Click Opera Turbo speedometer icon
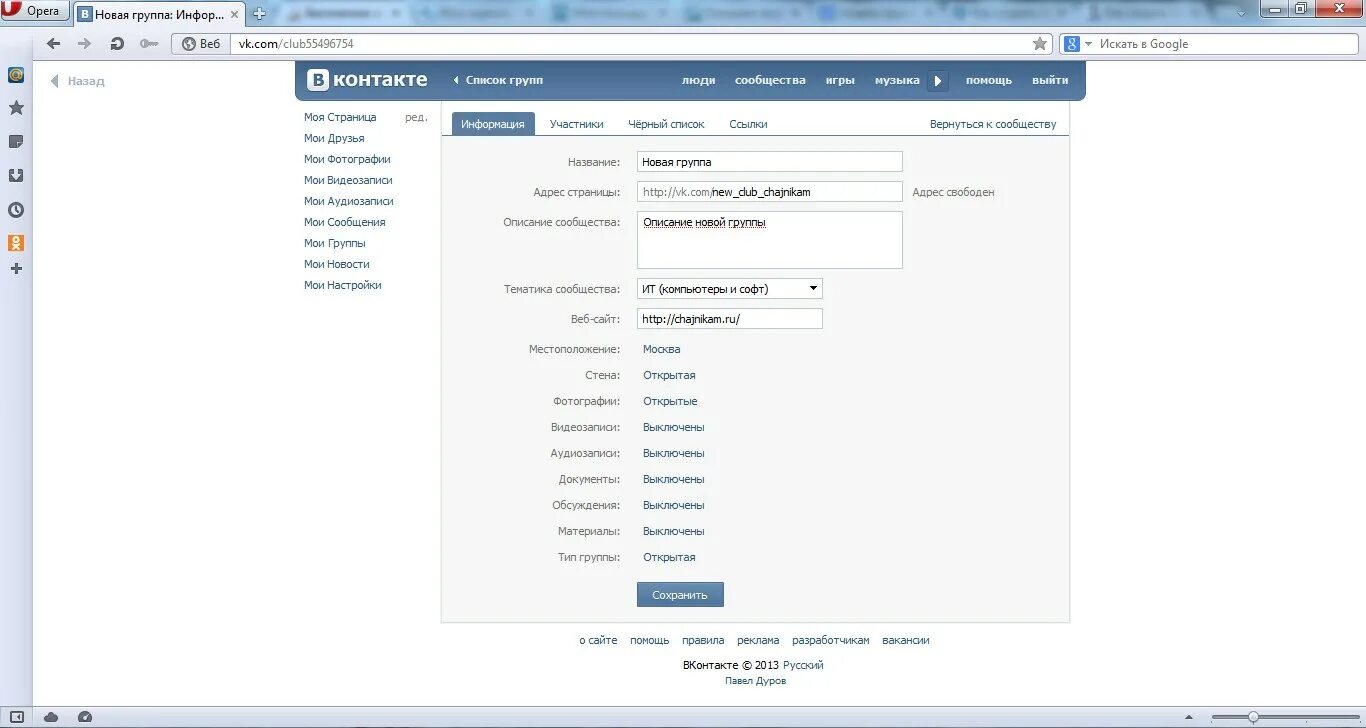Image resolution: width=1366 pixels, height=728 pixels. click(x=85, y=717)
